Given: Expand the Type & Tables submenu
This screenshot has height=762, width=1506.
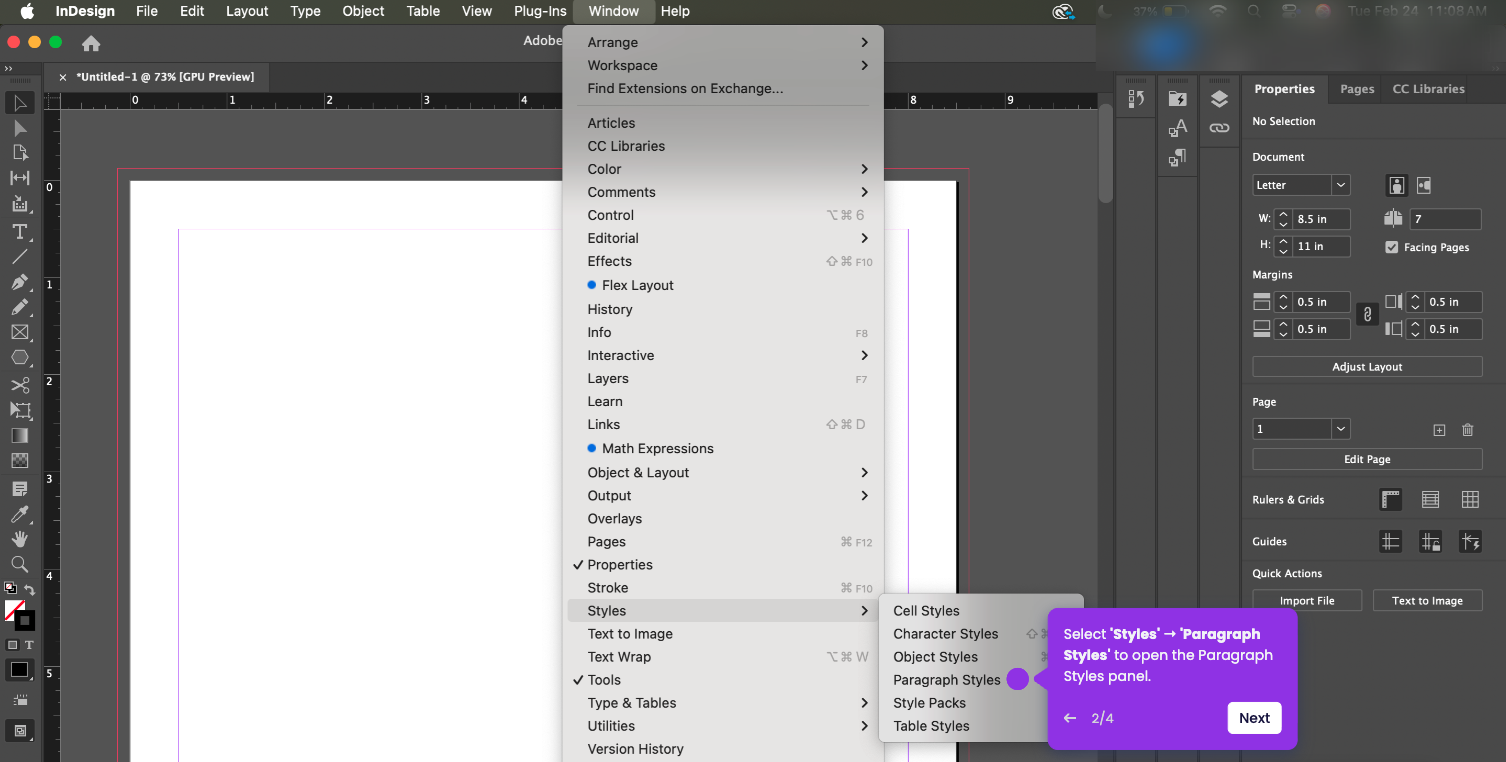Looking at the screenshot, I should click(x=723, y=703).
